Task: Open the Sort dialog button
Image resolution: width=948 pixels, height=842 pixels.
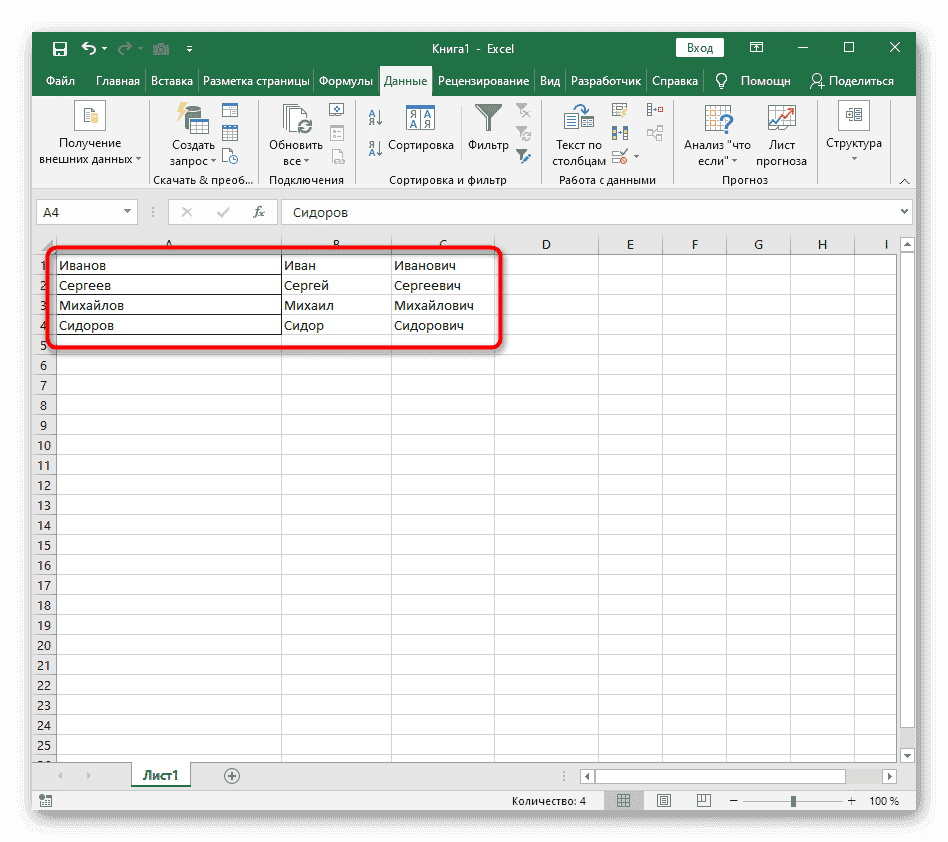Action: tap(420, 129)
